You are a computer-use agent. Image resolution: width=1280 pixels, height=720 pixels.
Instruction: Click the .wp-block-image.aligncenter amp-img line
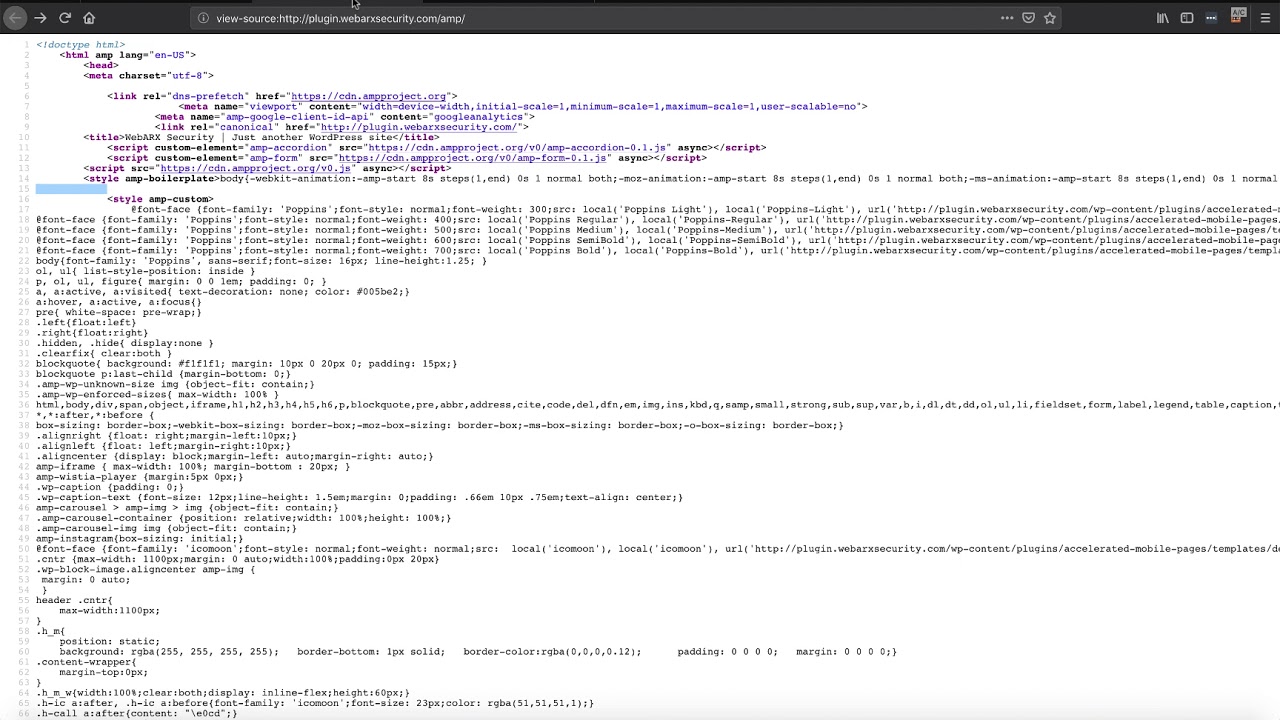pyautogui.click(x=145, y=570)
